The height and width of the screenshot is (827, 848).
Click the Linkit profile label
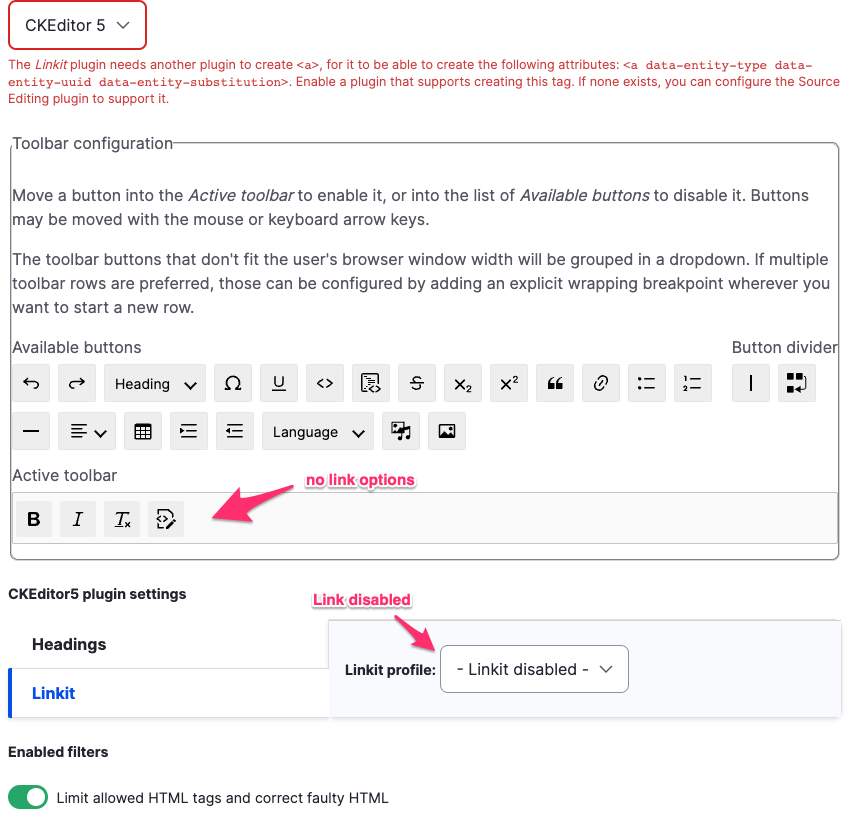click(390, 670)
